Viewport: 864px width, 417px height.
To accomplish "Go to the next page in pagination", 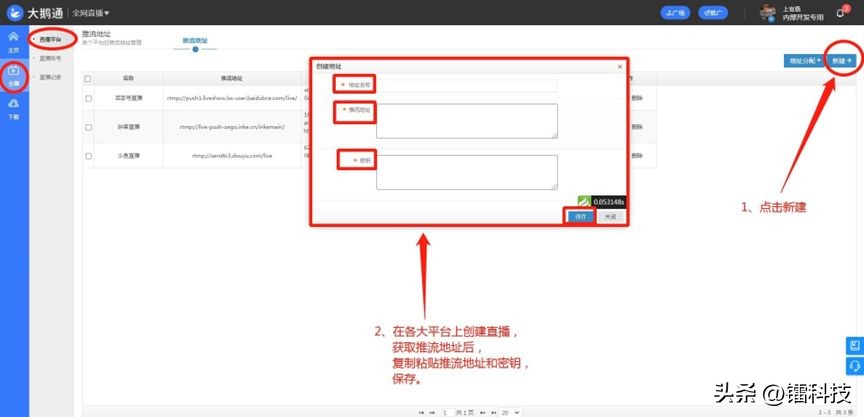I will click(x=483, y=412).
